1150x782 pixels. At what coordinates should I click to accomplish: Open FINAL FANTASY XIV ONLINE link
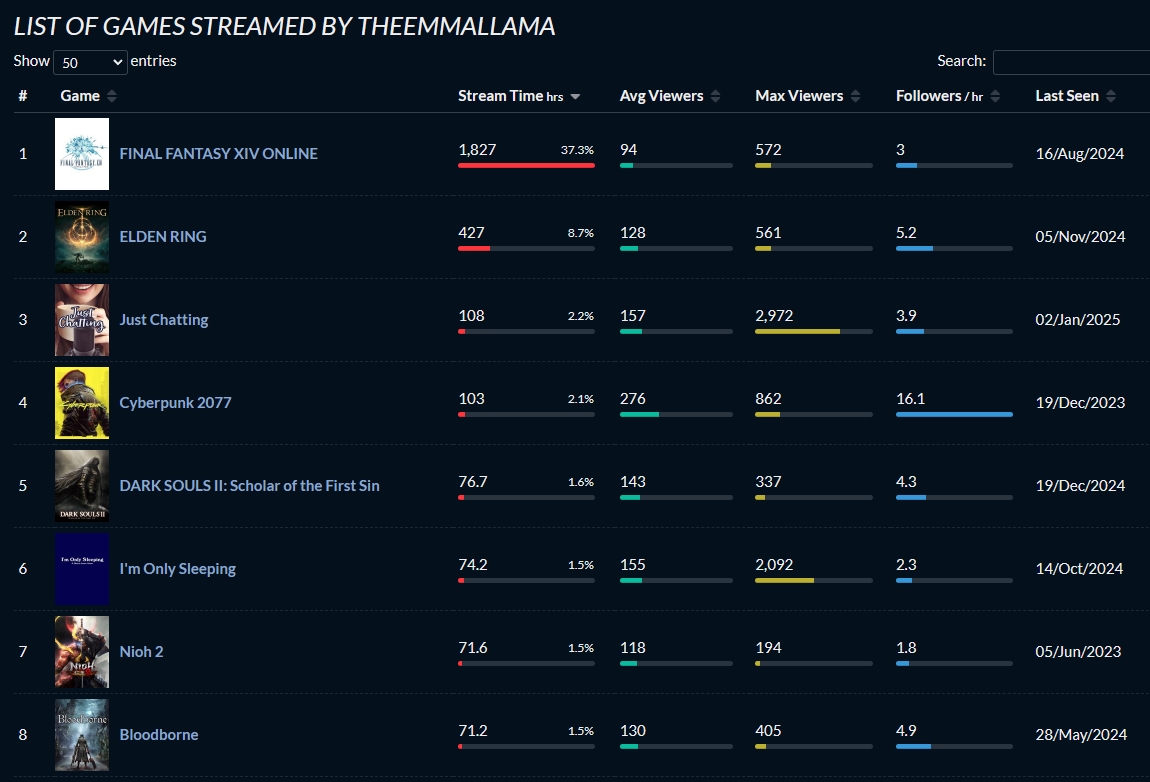(x=219, y=153)
